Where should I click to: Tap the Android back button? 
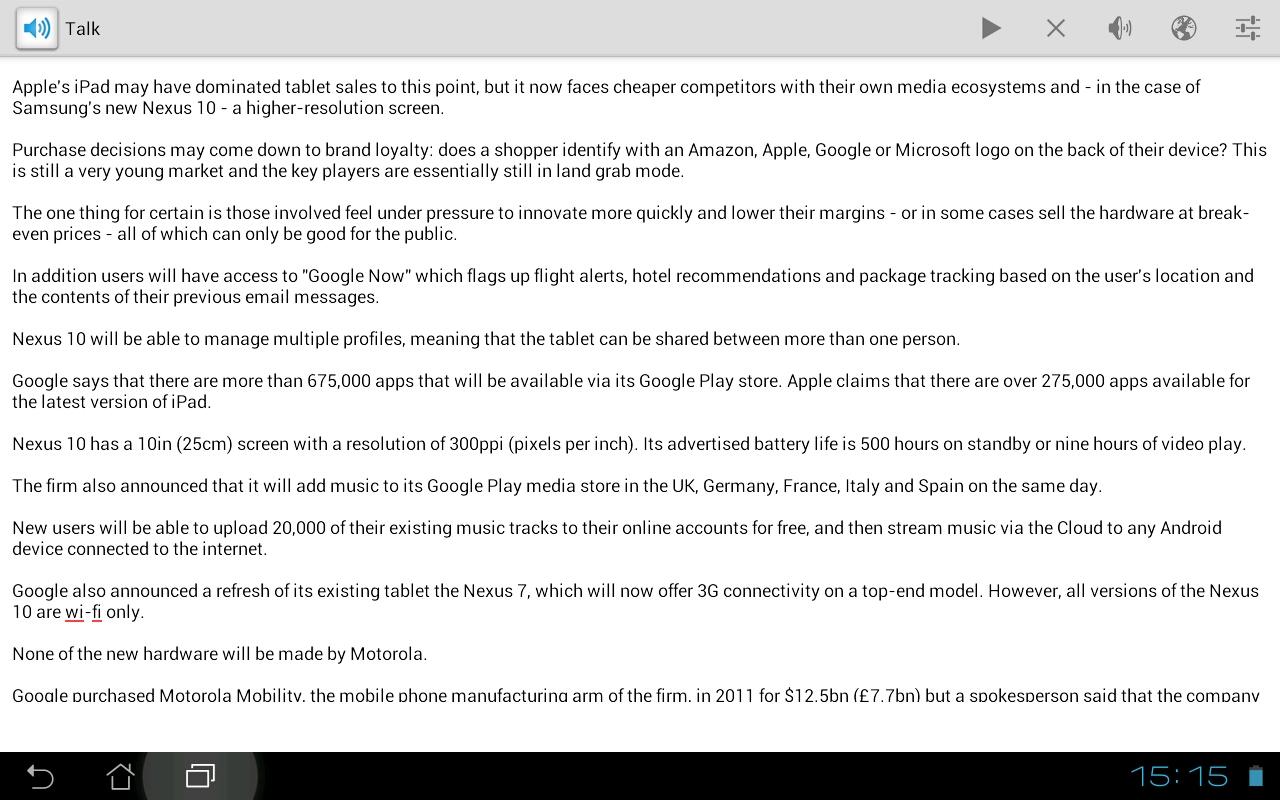pos(40,776)
